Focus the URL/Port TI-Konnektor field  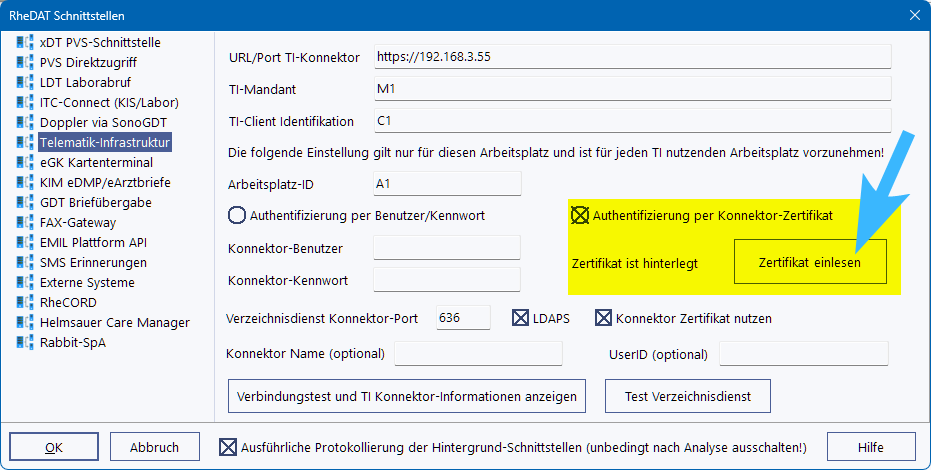pos(629,57)
